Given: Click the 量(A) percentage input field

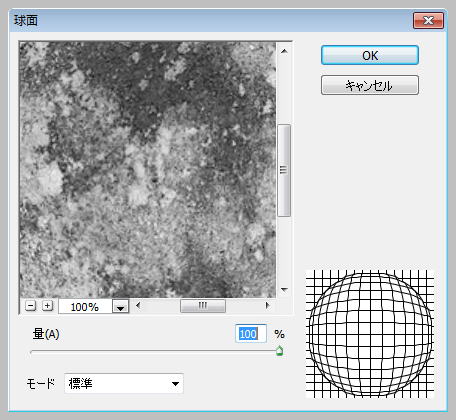Looking at the screenshot, I should point(251,334).
